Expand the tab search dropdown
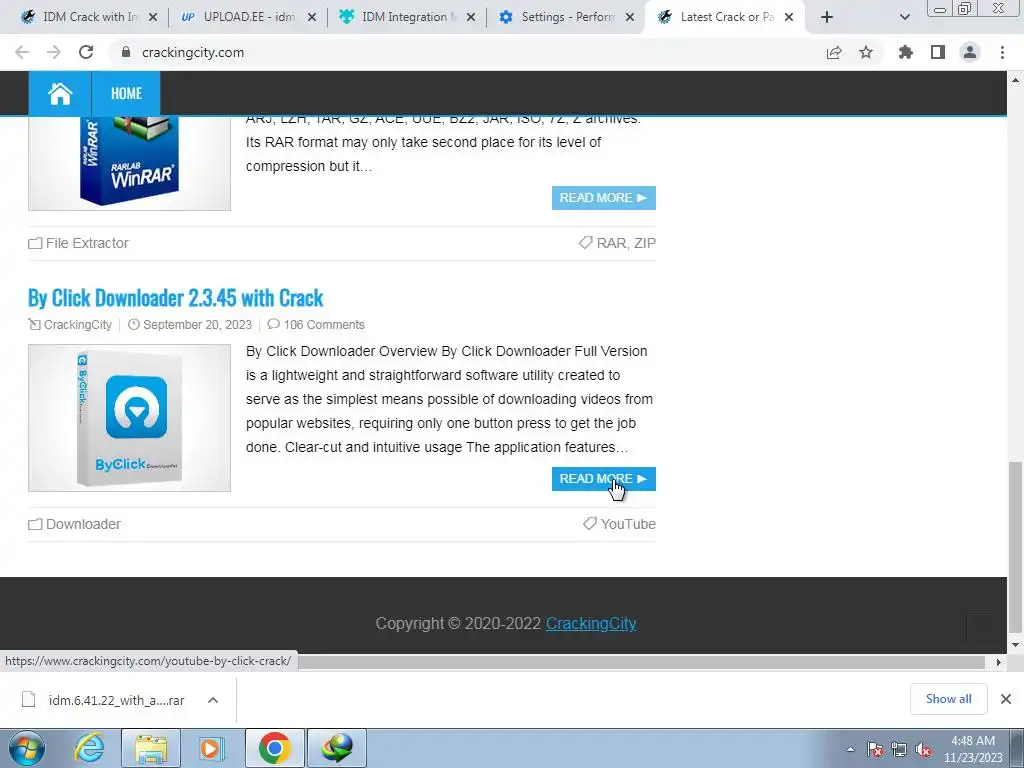The width and height of the screenshot is (1024, 768). (x=904, y=18)
